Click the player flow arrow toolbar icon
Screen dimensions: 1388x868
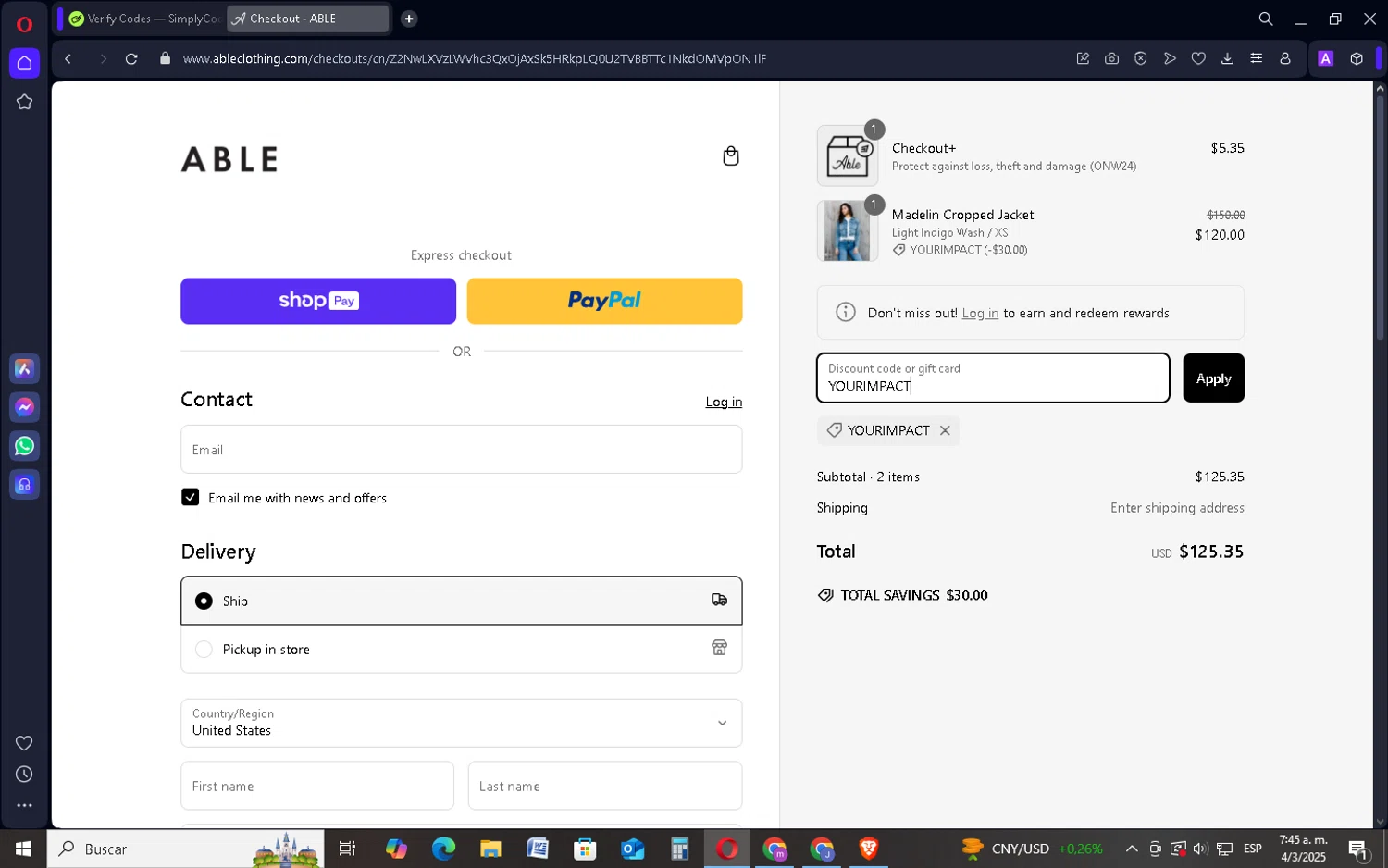coord(1170,58)
